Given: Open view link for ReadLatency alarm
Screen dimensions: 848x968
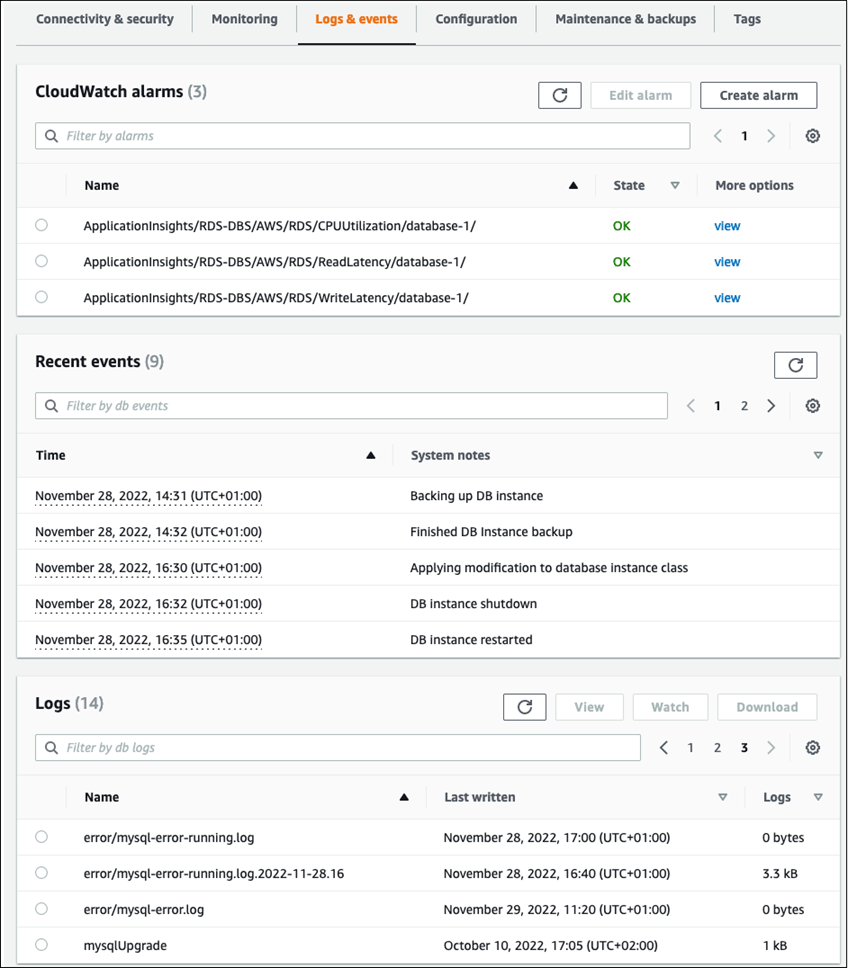Looking at the screenshot, I should (x=727, y=261).
